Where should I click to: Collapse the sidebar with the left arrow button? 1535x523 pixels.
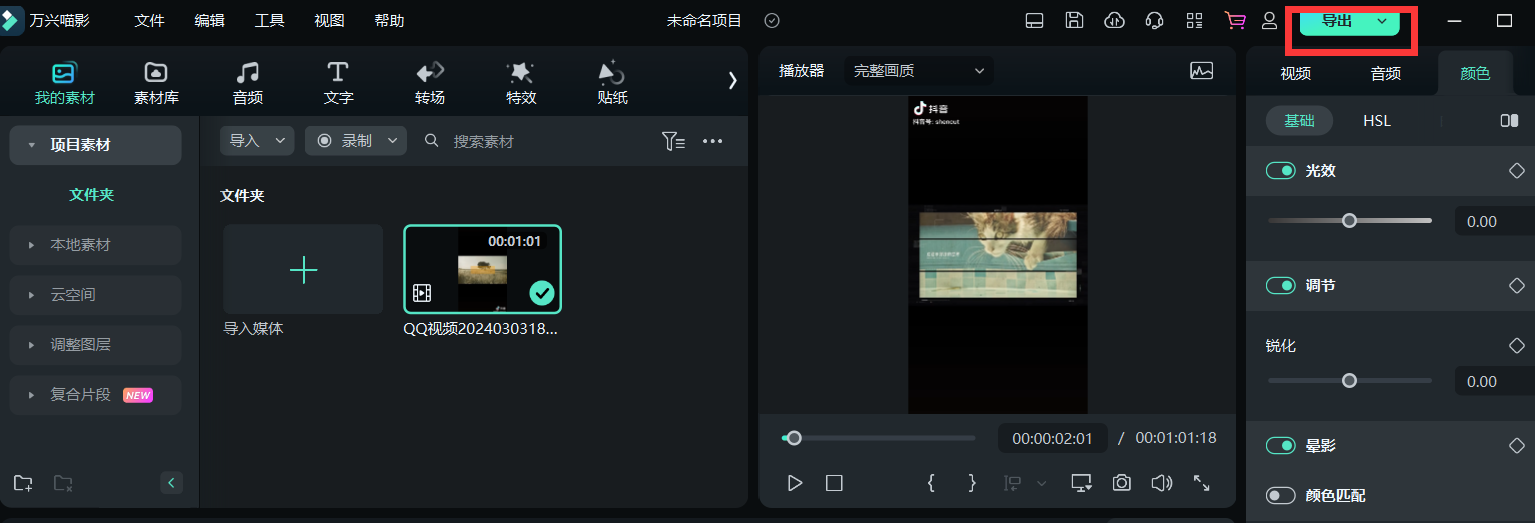172,484
